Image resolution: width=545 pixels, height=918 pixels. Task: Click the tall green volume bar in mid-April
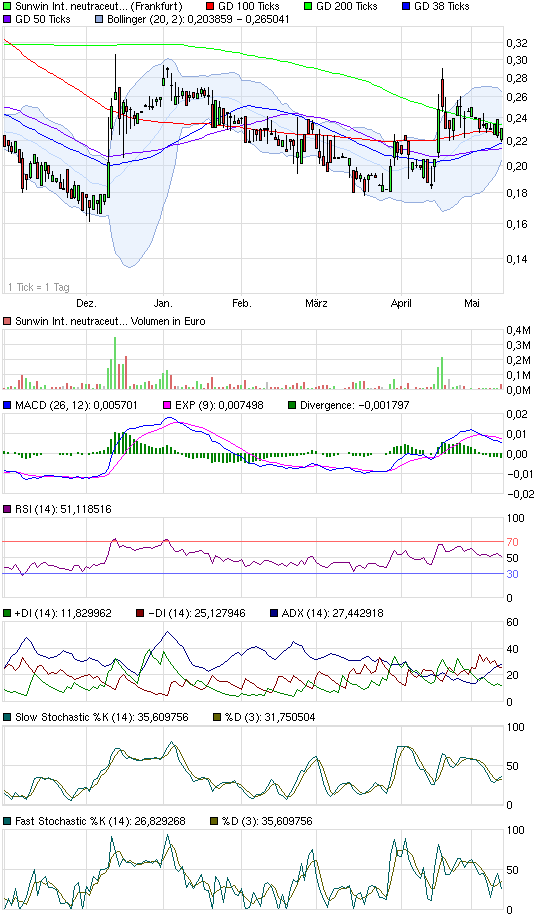point(442,374)
